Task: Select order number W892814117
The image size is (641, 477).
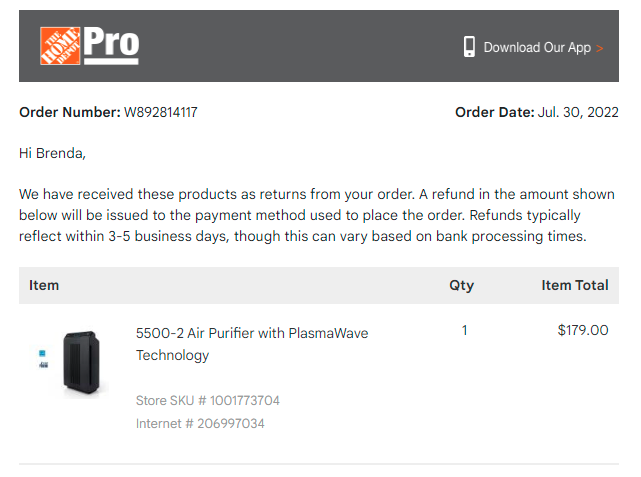Action: tap(161, 112)
